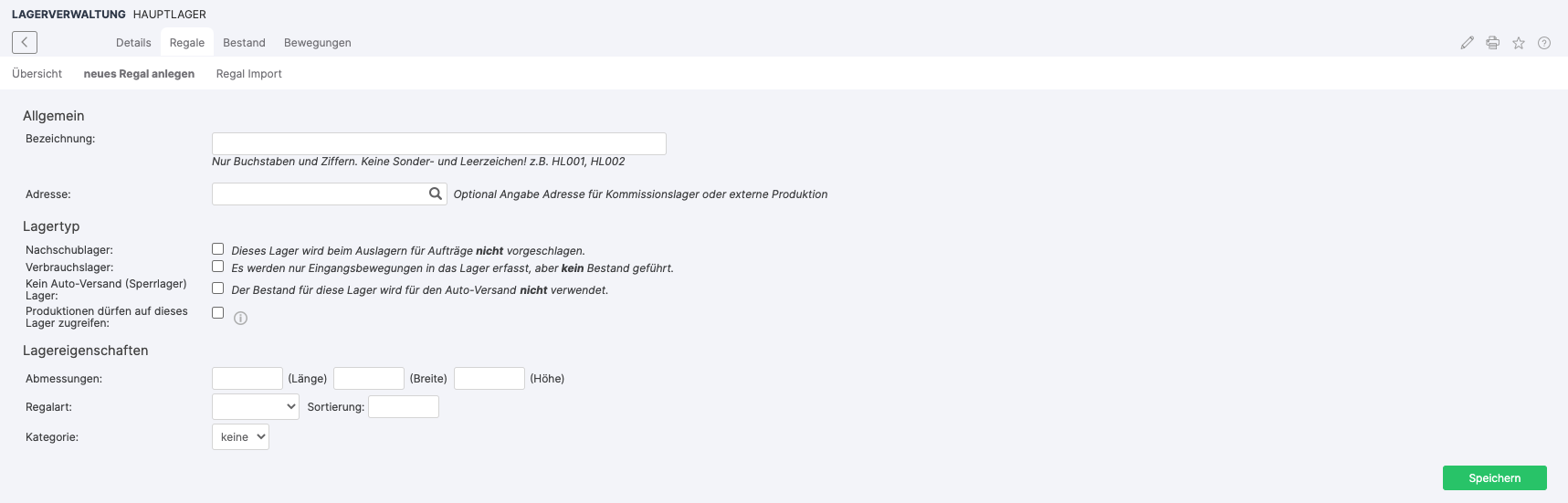Switch to the Bestand tab
This screenshot has height=503, width=1568.
click(x=244, y=43)
